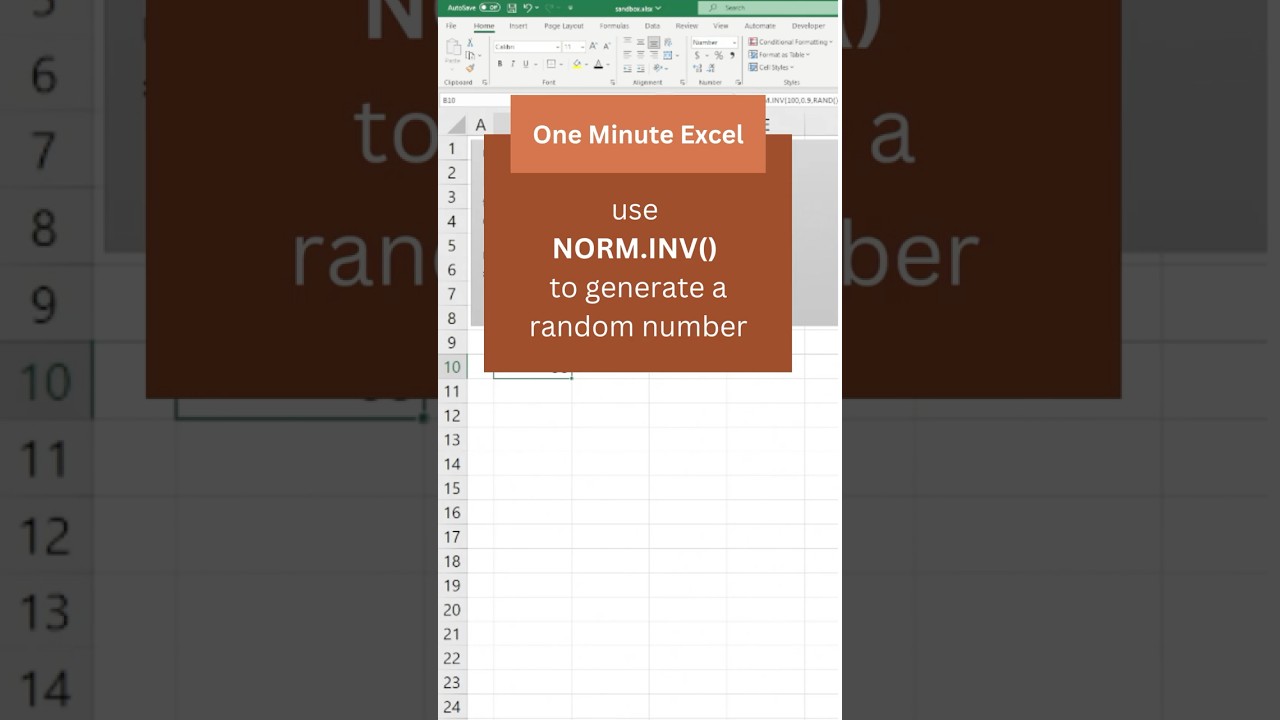The image size is (1280, 720).
Task: Open the File tab
Action: (451, 26)
